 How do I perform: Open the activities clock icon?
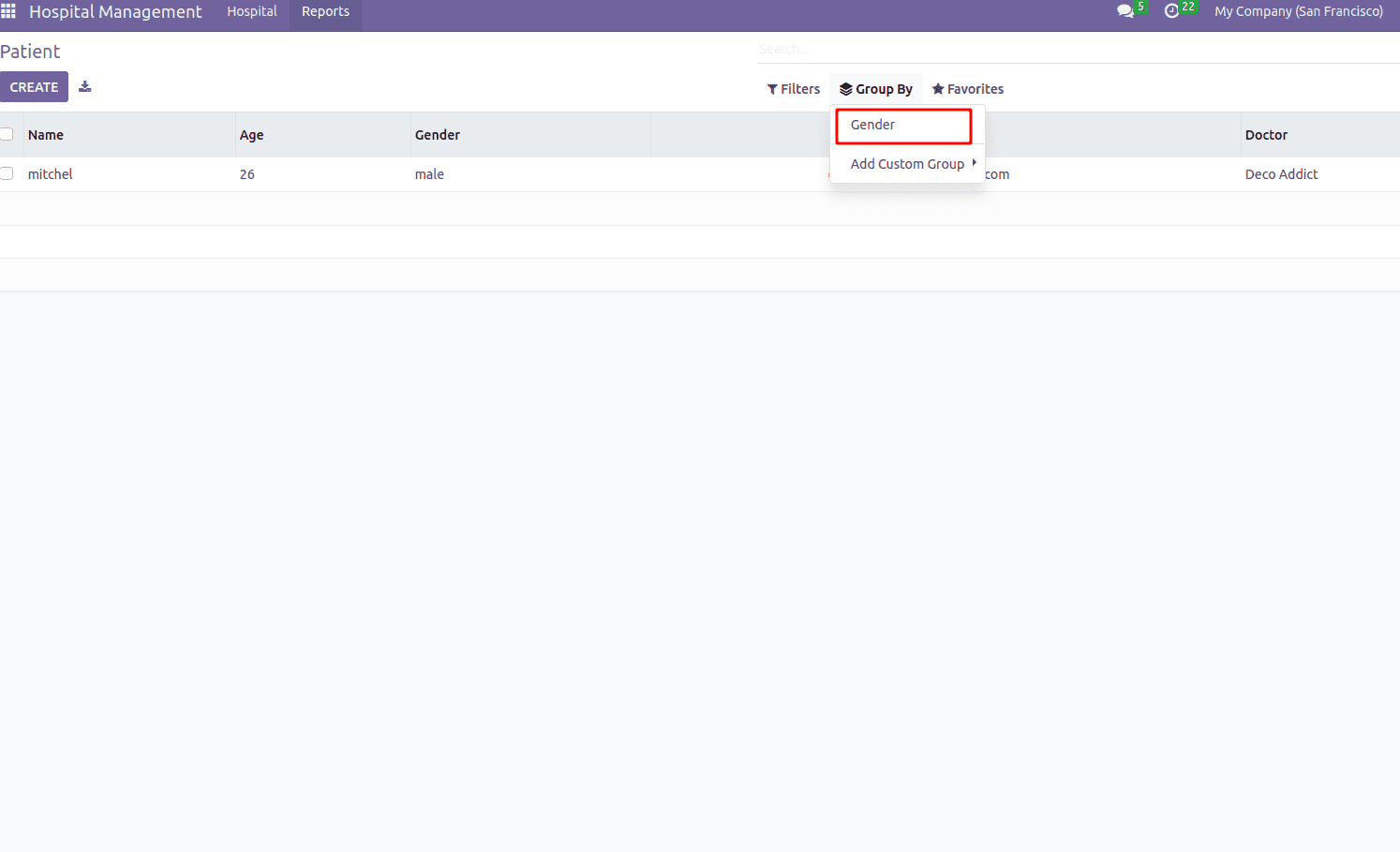pyautogui.click(x=1171, y=11)
